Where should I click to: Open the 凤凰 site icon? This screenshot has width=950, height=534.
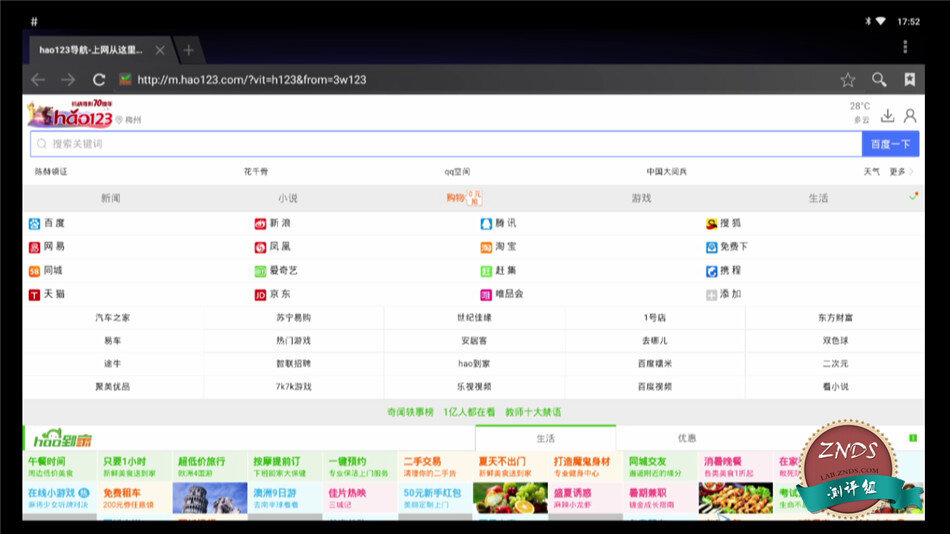point(260,247)
